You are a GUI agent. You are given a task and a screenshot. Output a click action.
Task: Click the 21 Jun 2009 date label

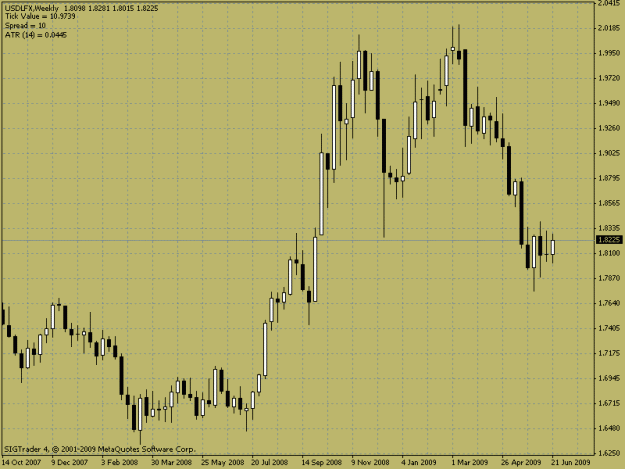(x=570, y=463)
